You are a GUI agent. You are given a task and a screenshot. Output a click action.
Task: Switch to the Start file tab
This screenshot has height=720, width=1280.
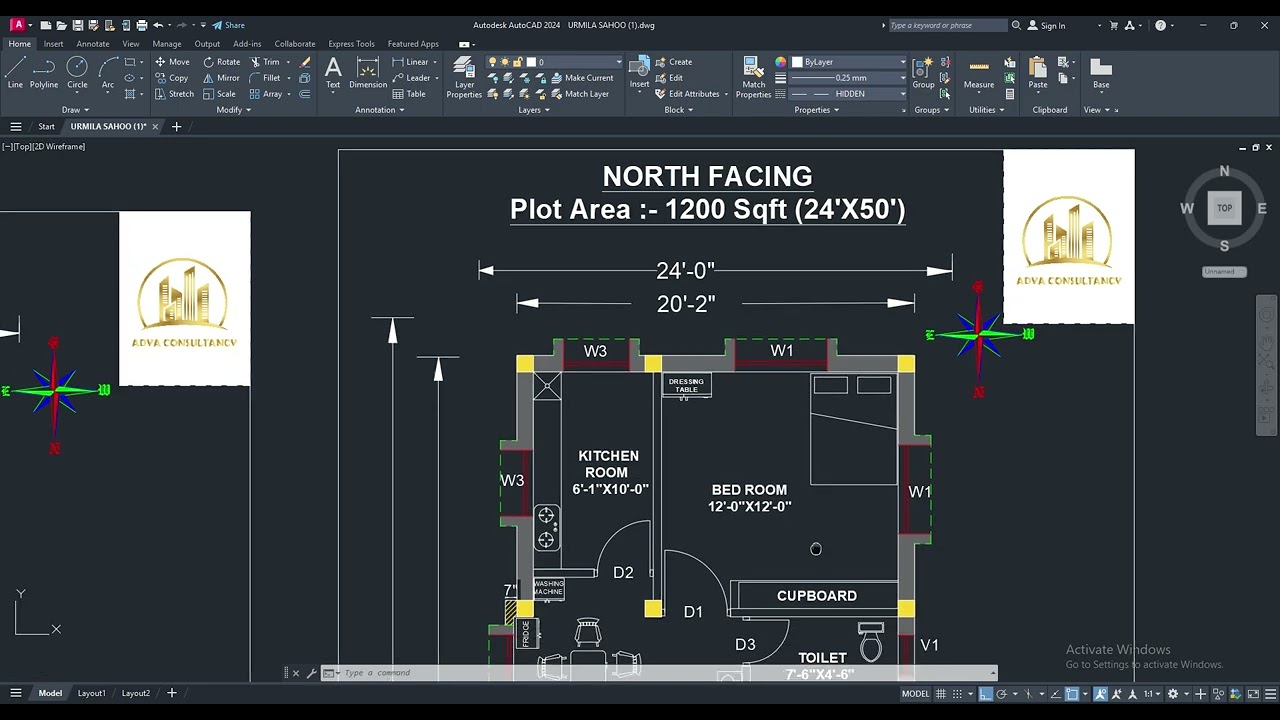tap(46, 127)
